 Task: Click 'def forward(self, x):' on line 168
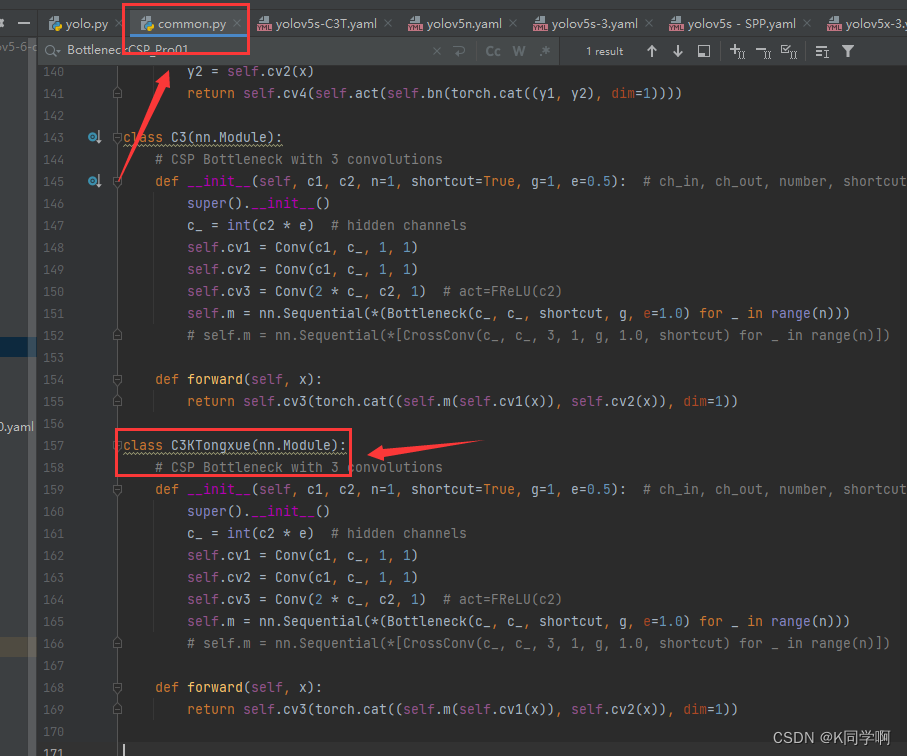tap(238, 687)
